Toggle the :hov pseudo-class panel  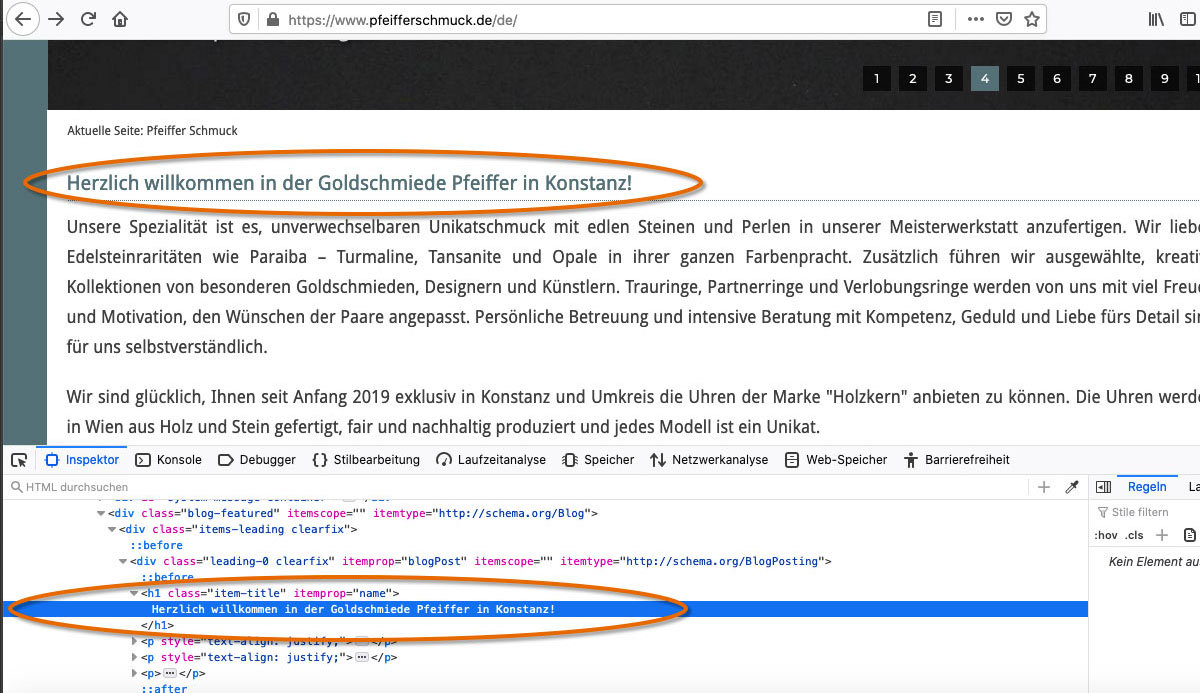coord(1107,535)
